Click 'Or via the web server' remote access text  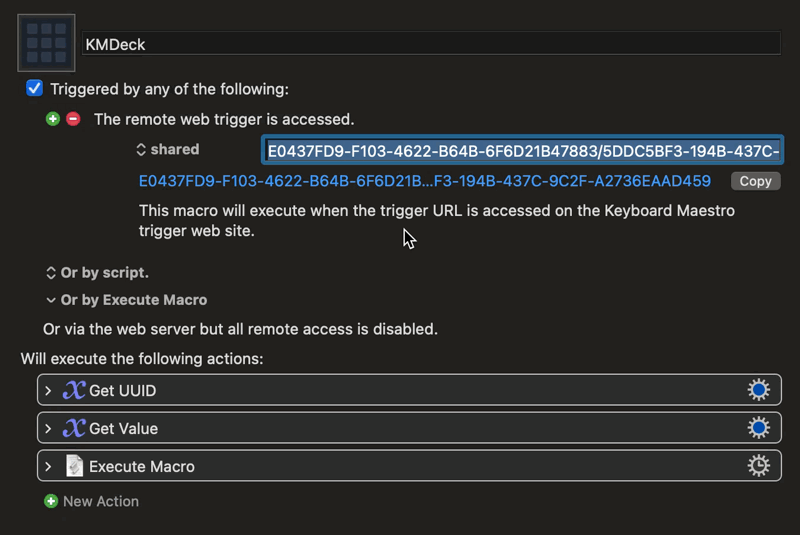coord(240,329)
